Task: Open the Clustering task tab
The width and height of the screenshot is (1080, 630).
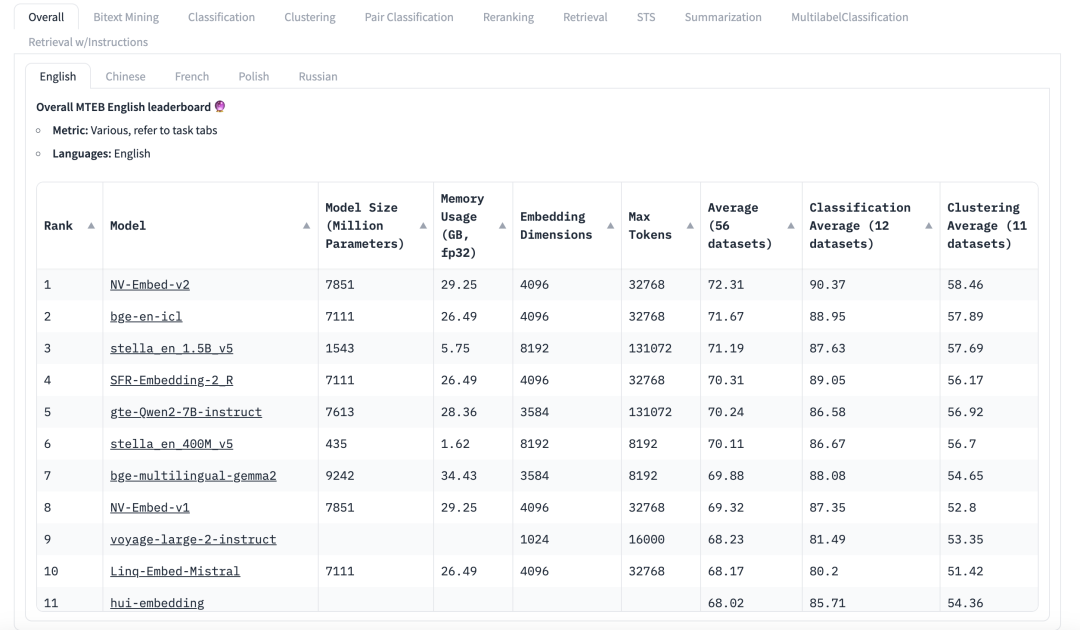Action: tap(309, 17)
